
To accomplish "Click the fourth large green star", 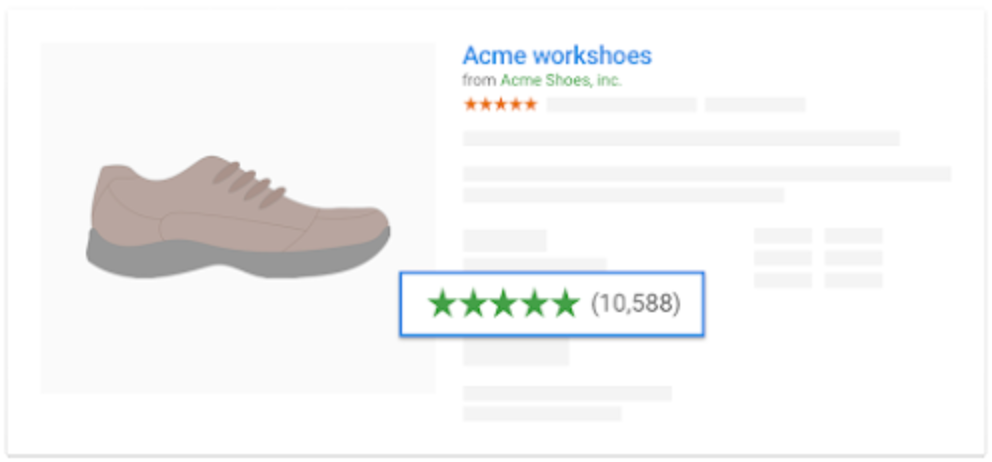I will 535,304.
